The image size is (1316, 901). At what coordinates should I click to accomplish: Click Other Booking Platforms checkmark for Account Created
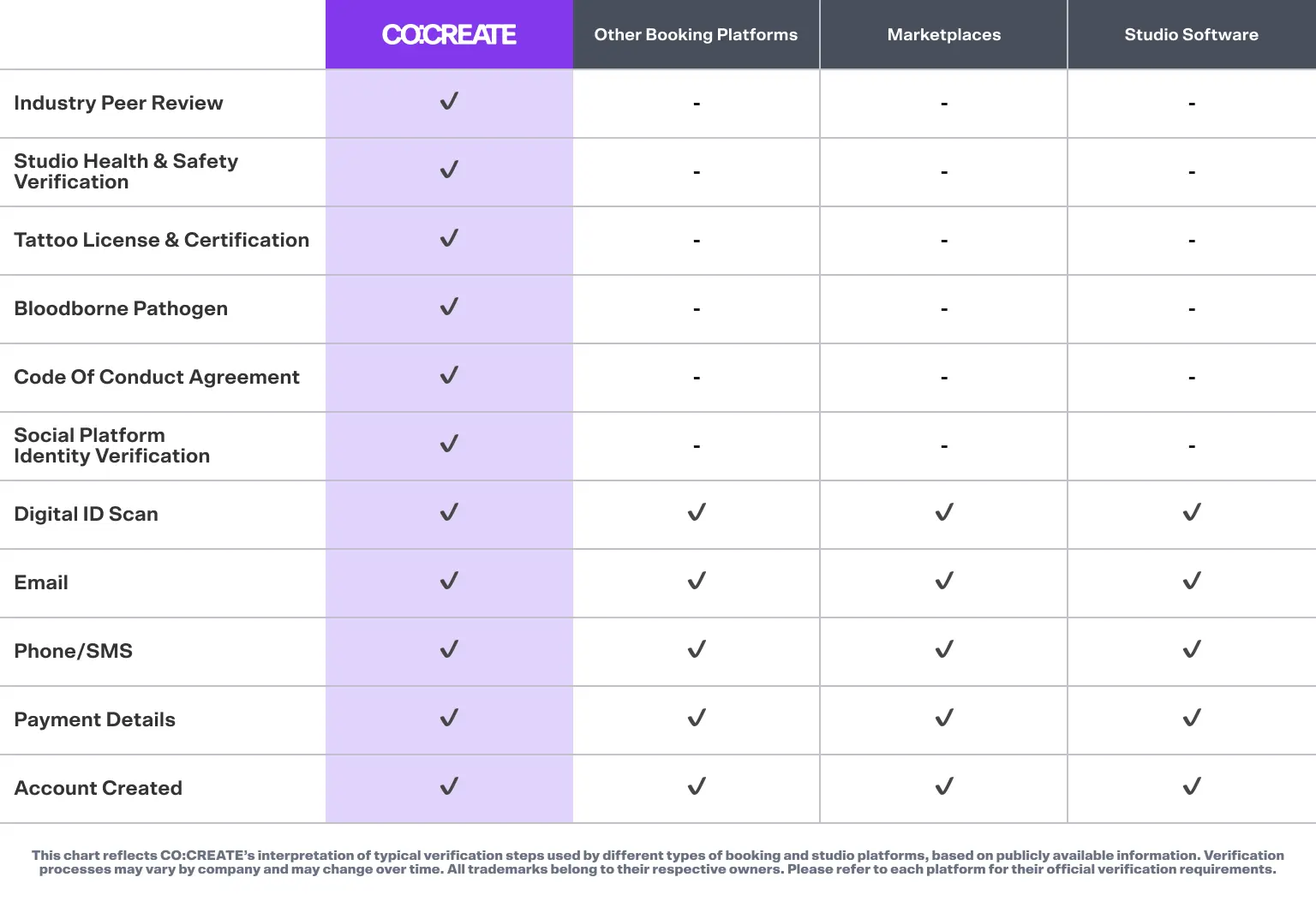point(697,787)
